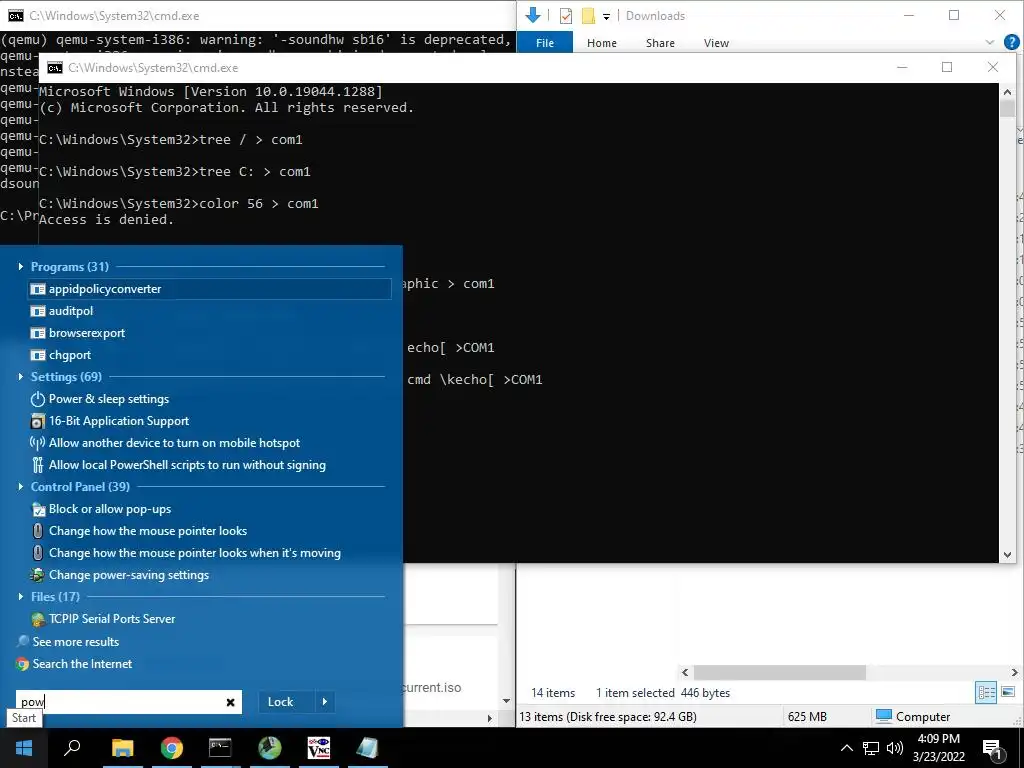Expand the Programs (31) results group
1024x768 pixels.
[x=21, y=266]
